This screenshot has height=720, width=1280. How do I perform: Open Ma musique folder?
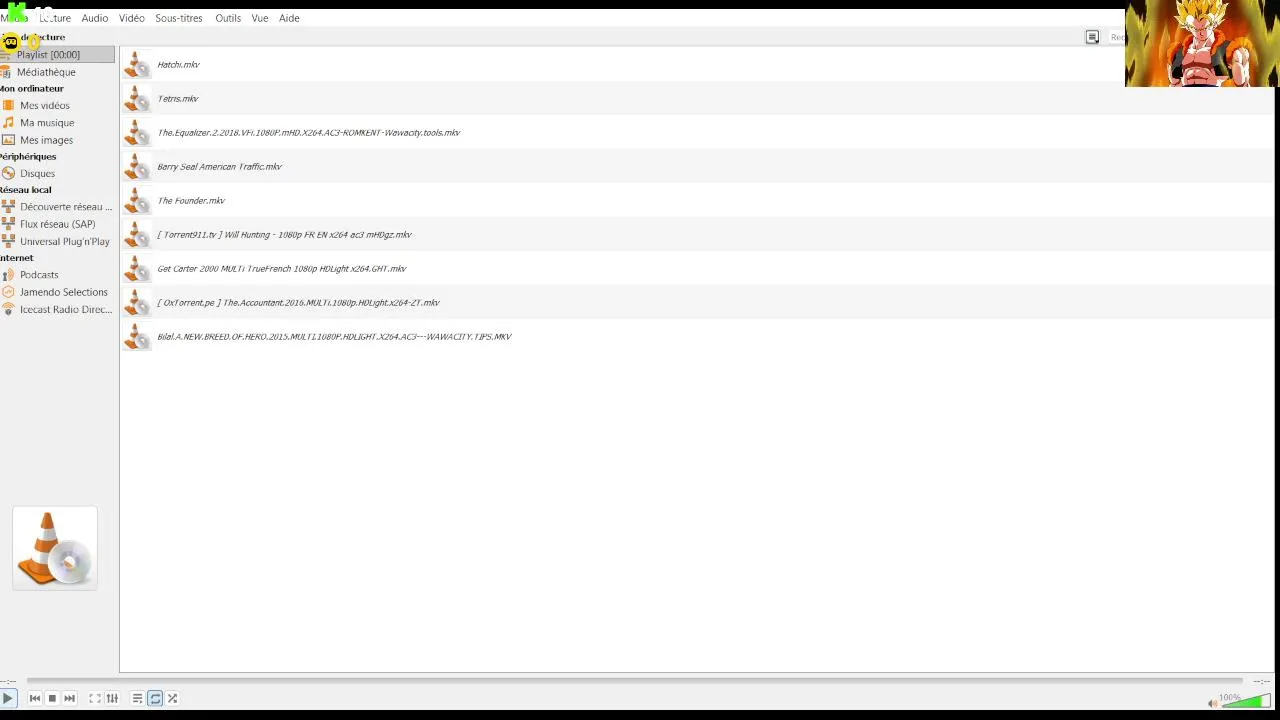[x=47, y=123]
